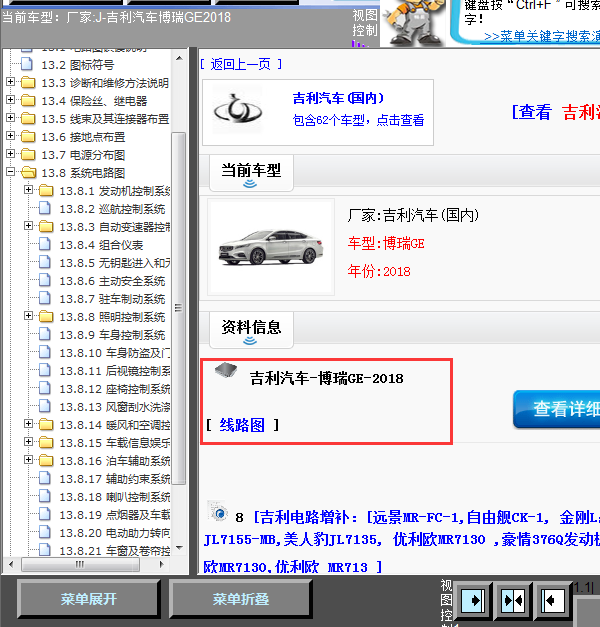This screenshot has width=600, height=627.
Task: Expand the 13.3 诊断和维修方法说明 folder
Action: [x=10, y=82]
